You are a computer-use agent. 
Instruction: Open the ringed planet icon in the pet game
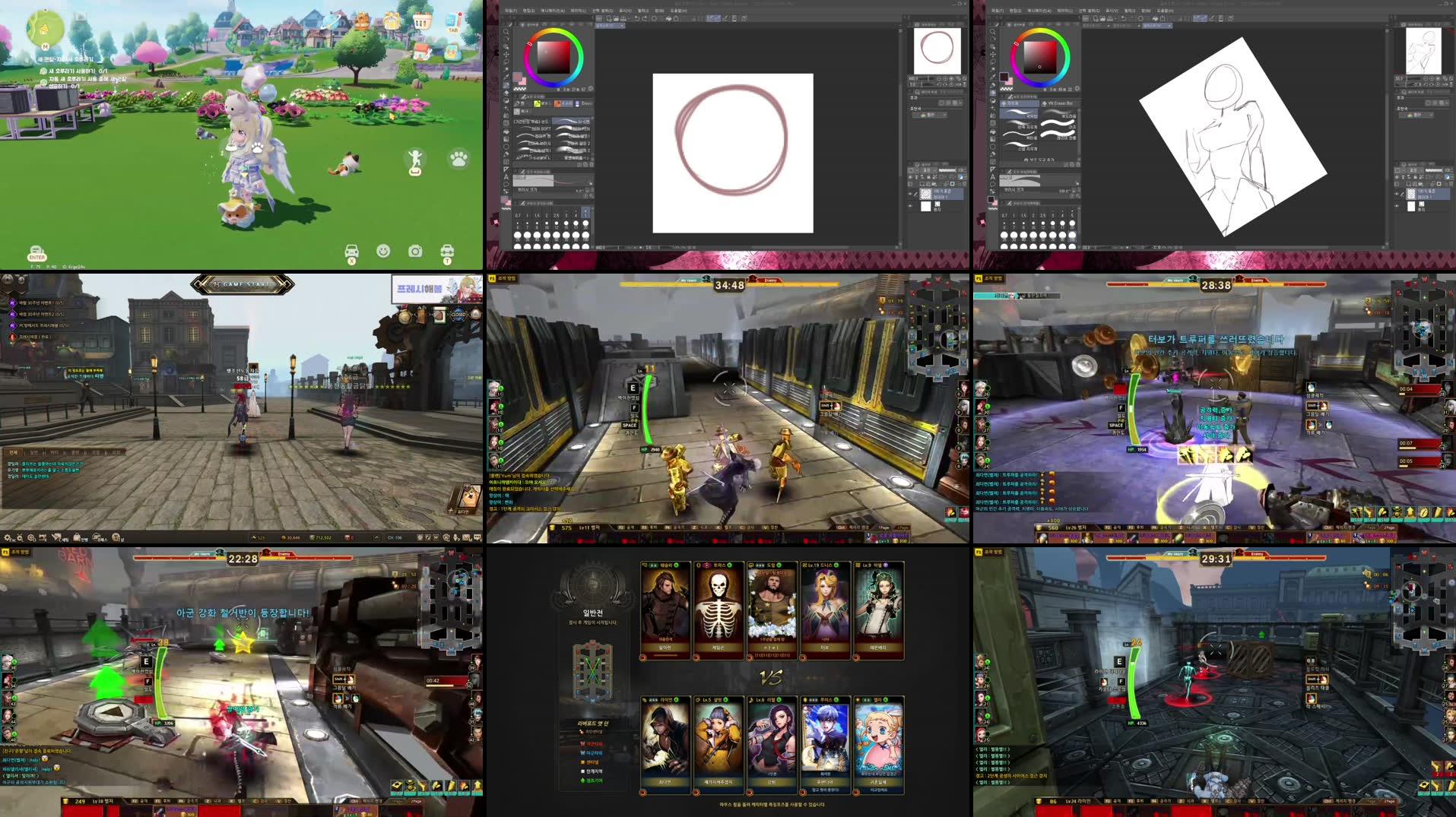[x=331, y=21]
